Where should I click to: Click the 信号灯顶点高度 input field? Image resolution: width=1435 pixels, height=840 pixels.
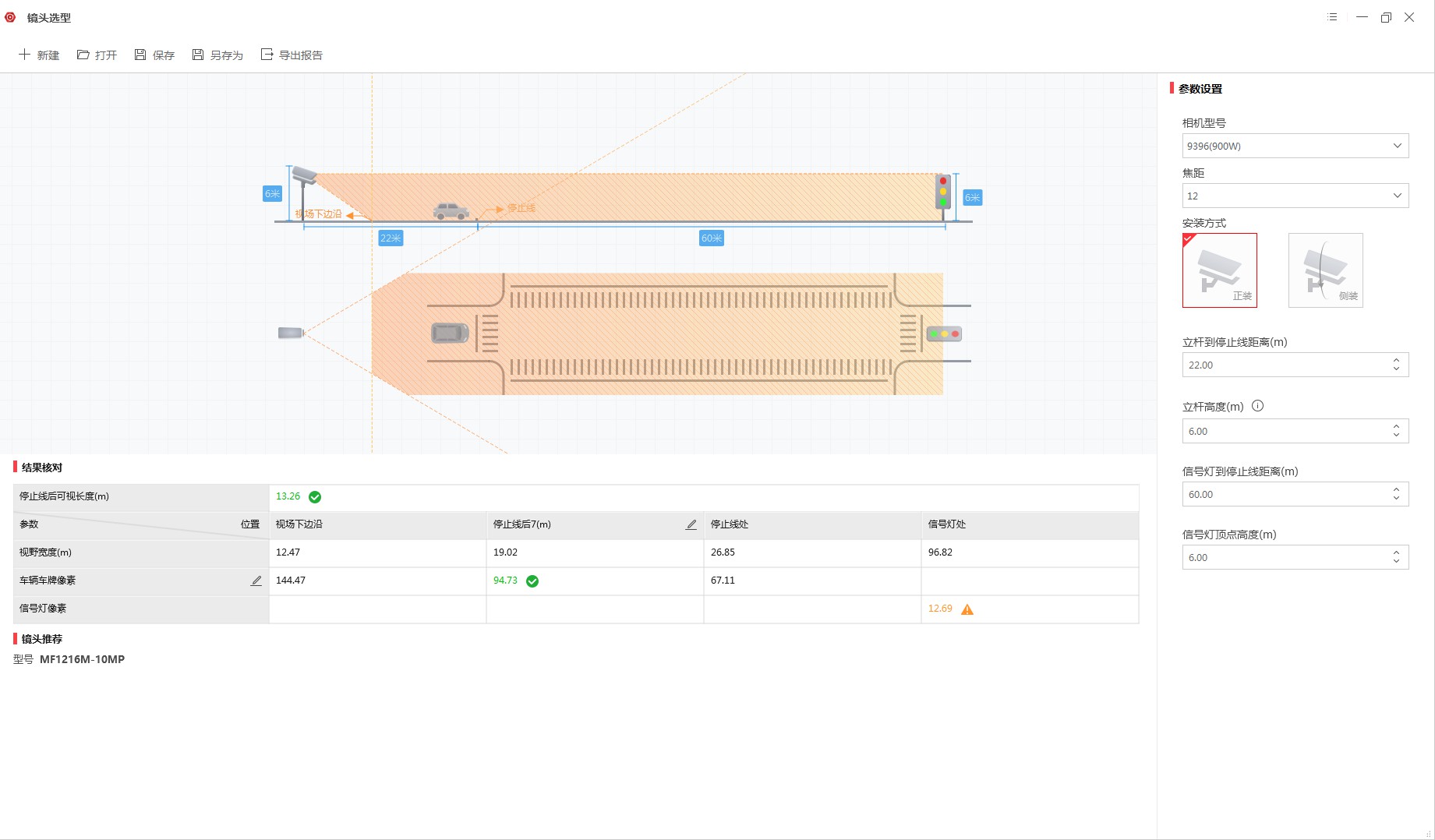(1295, 557)
